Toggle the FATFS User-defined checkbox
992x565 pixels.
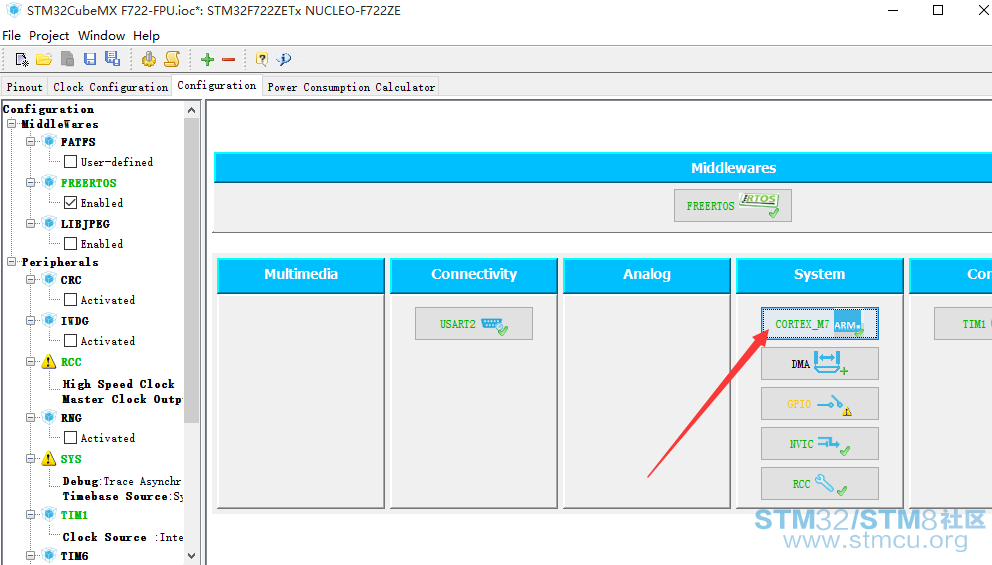coord(71,162)
